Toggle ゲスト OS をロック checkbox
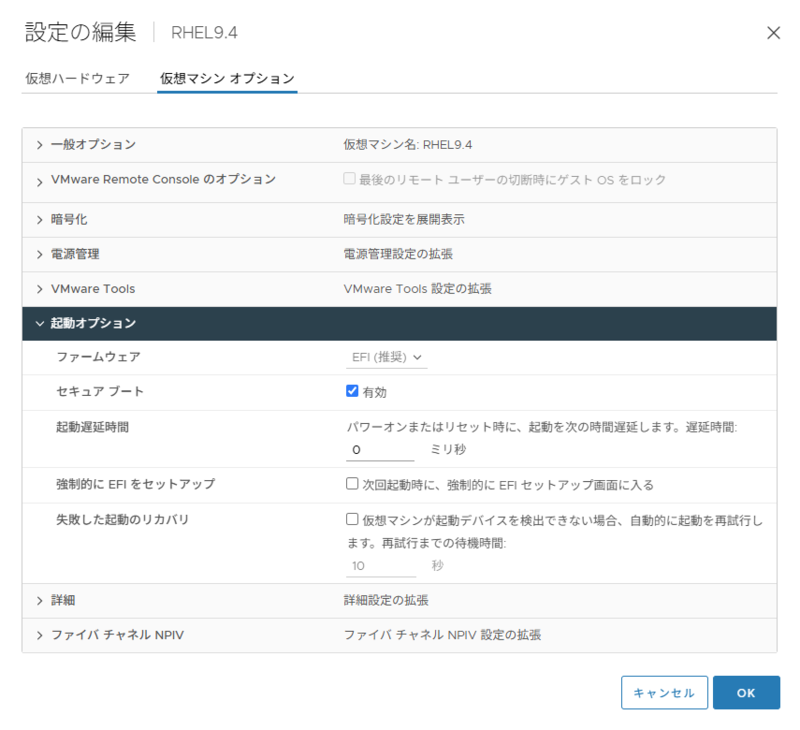 tap(349, 179)
